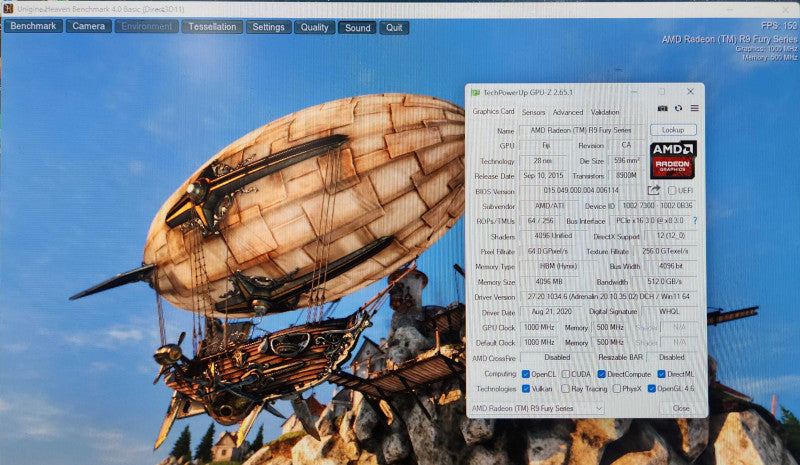The height and width of the screenshot is (465, 800).
Task: Click the AMD Radeon logo image
Action: [673, 160]
